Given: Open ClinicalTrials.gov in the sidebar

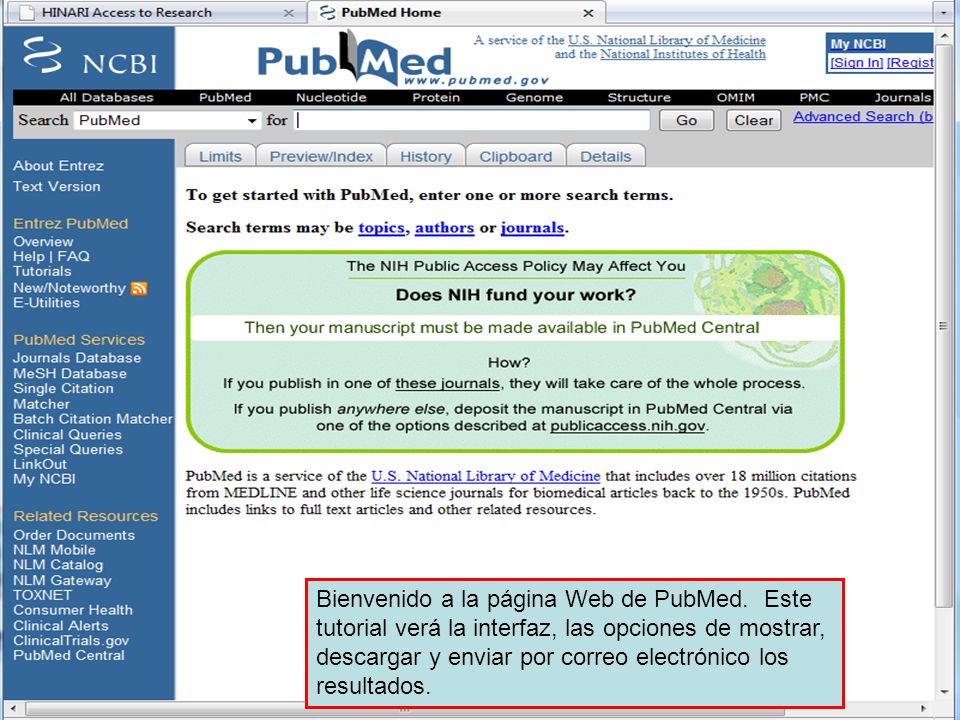Looking at the screenshot, I should tap(71, 640).
